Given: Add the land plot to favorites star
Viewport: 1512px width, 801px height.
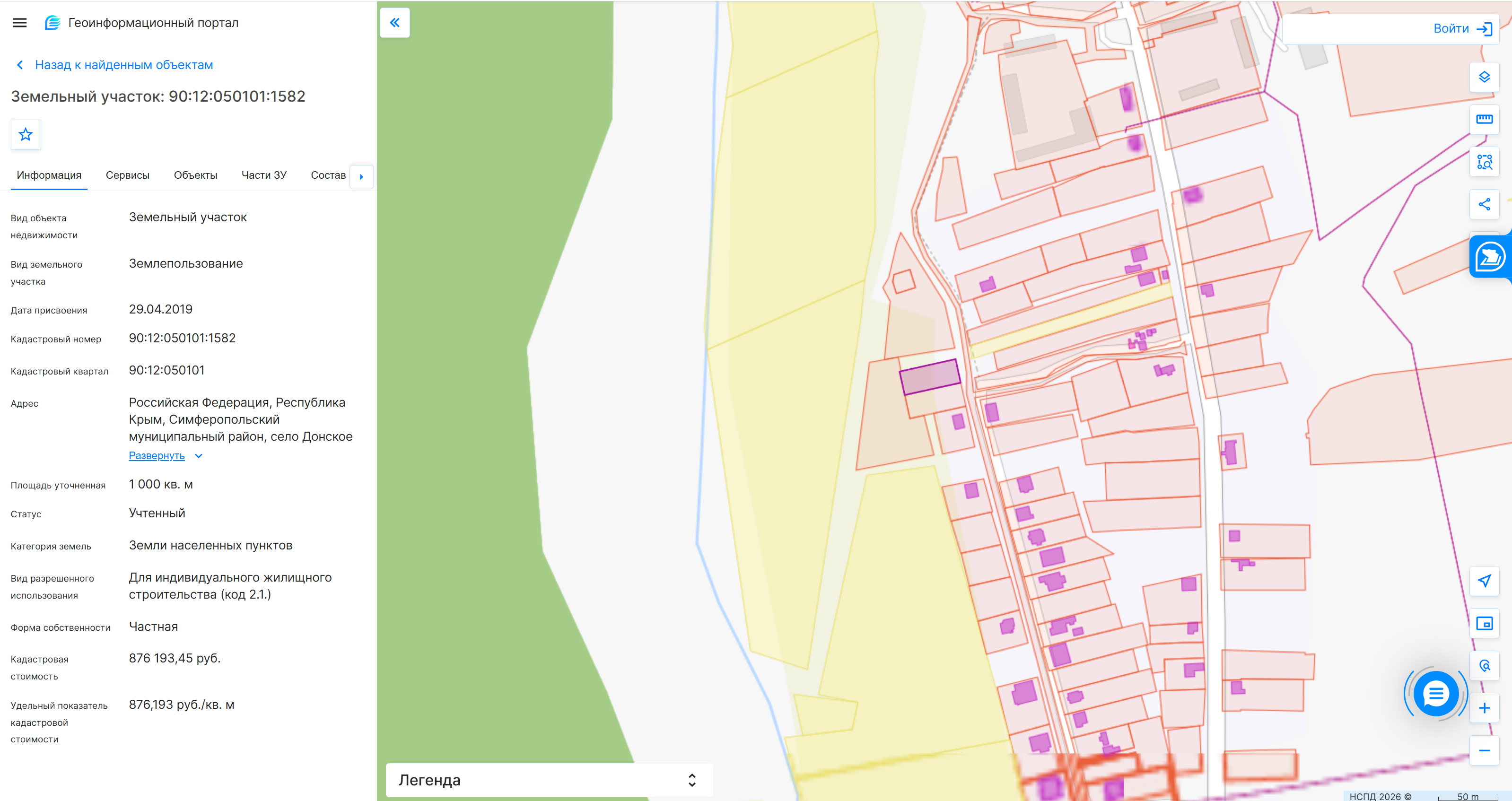Looking at the screenshot, I should pos(26,135).
